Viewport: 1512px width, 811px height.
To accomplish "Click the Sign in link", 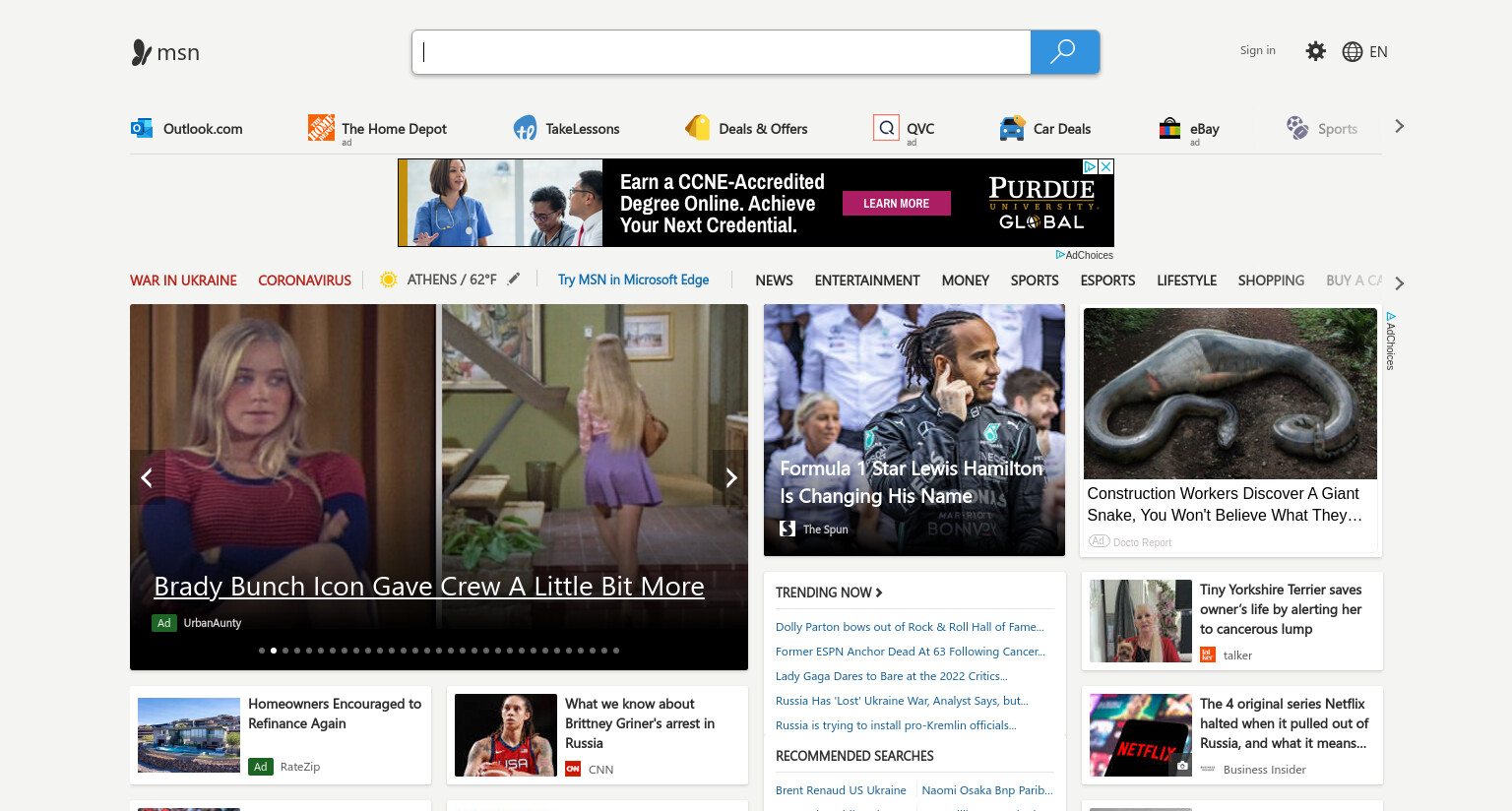I will pyautogui.click(x=1257, y=50).
